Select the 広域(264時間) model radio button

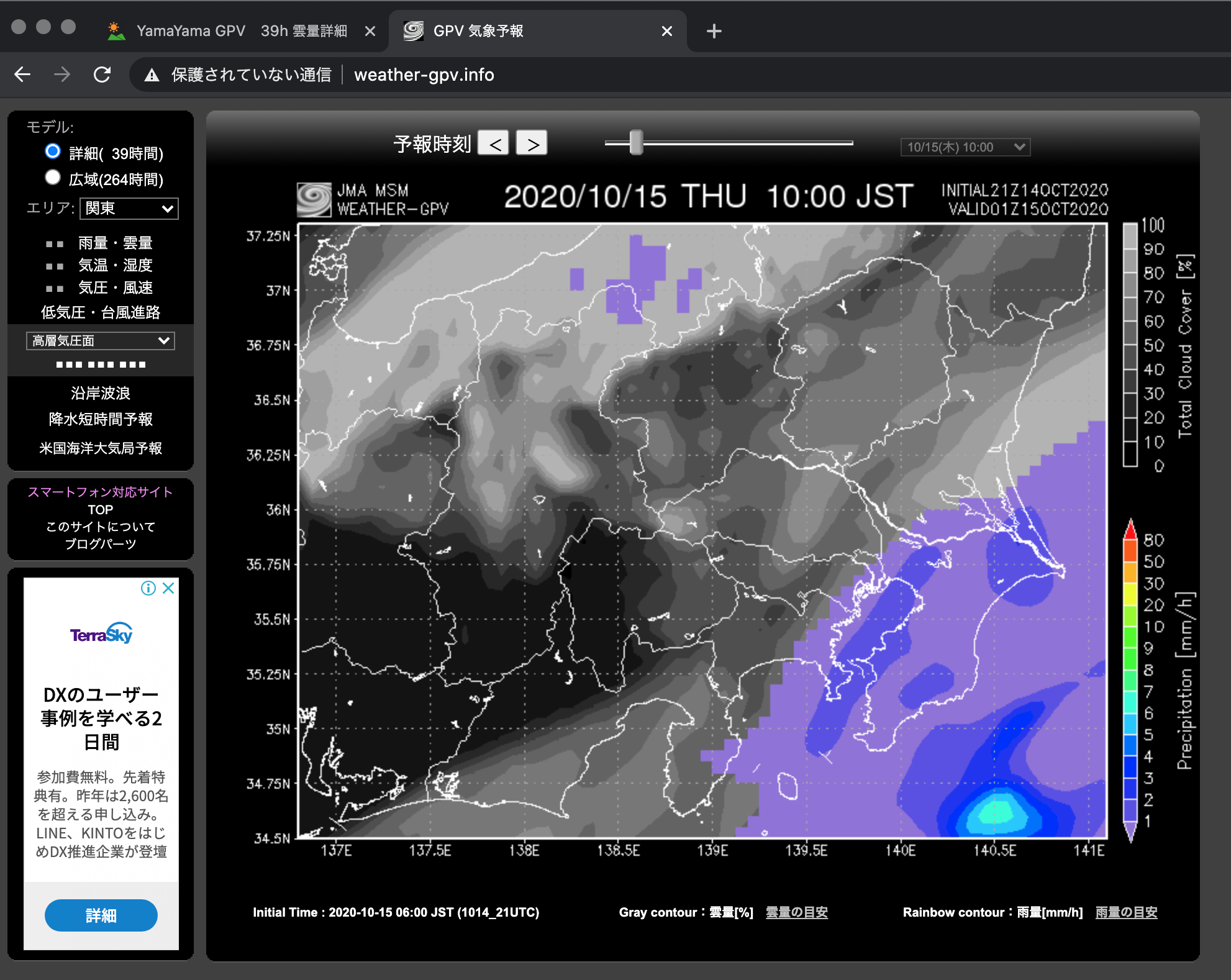53,178
